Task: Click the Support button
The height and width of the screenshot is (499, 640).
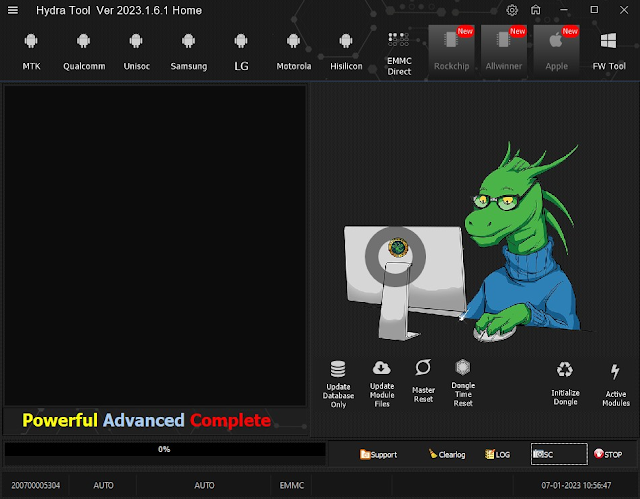Action: pyautogui.click(x=378, y=454)
